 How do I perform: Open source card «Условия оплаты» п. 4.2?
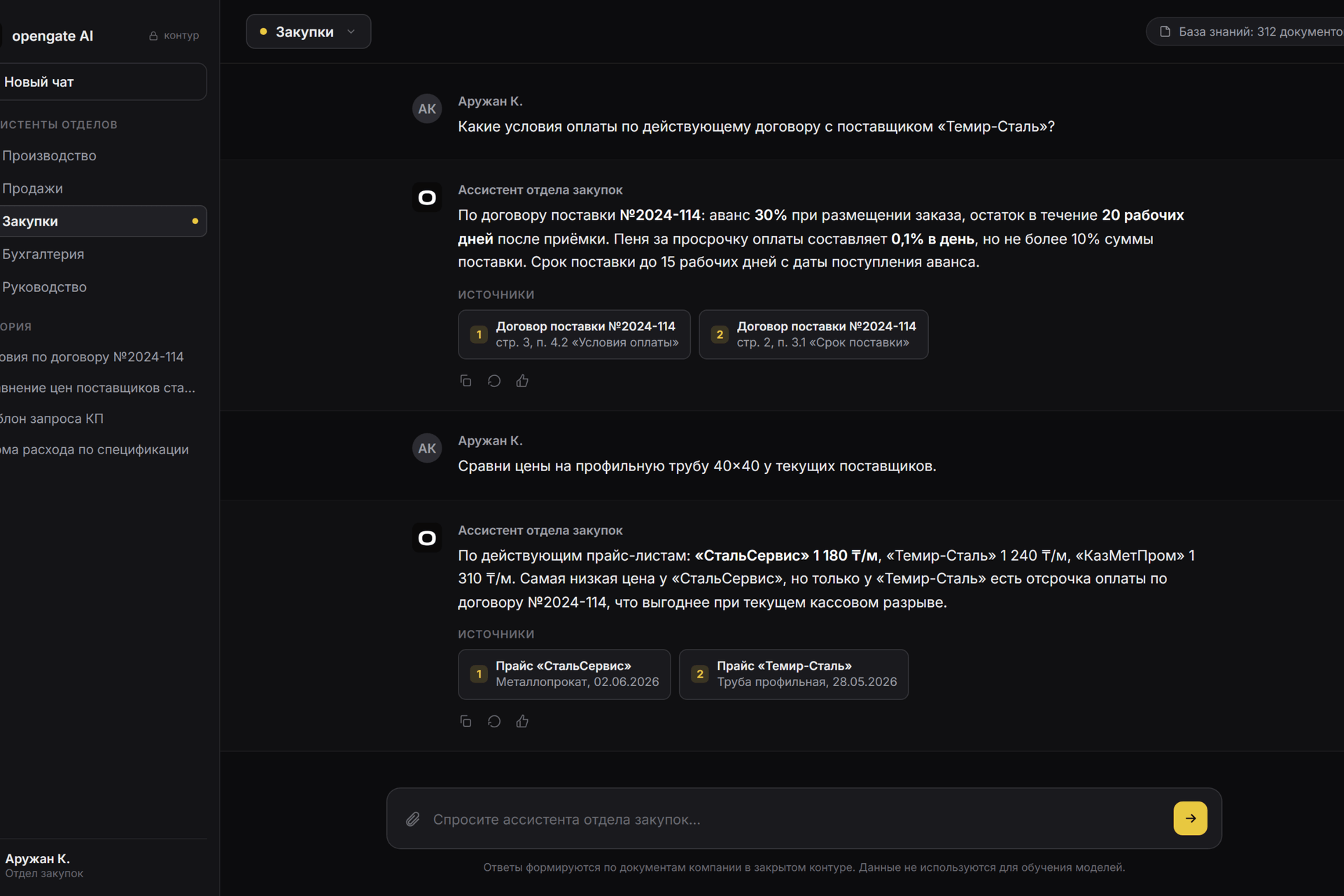click(574, 335)
